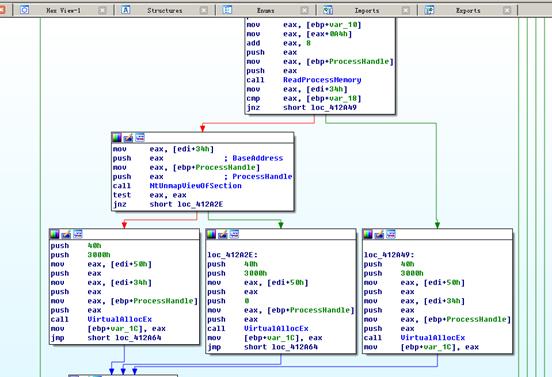The width and height of the screenshot is (552, 377).
Task: Click edit icon on loc_412A2E node
Action: [222, 234]
